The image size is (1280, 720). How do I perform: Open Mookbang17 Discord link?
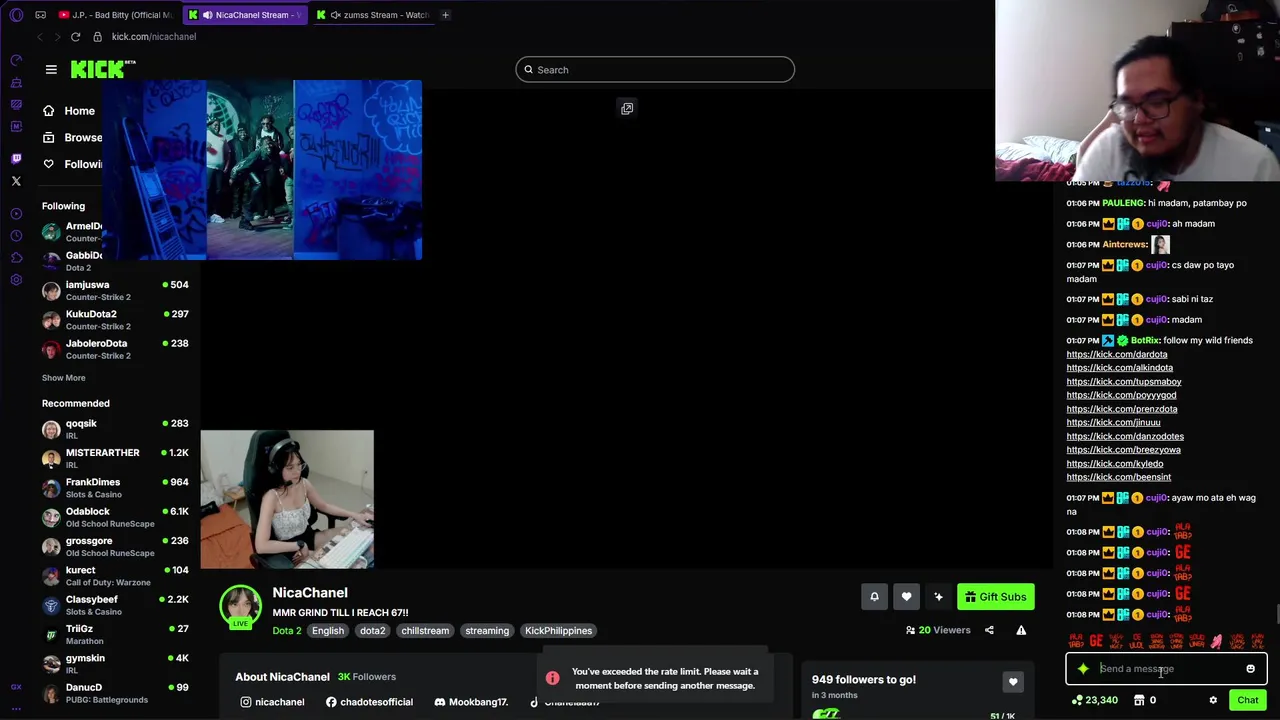pos(471,702)
